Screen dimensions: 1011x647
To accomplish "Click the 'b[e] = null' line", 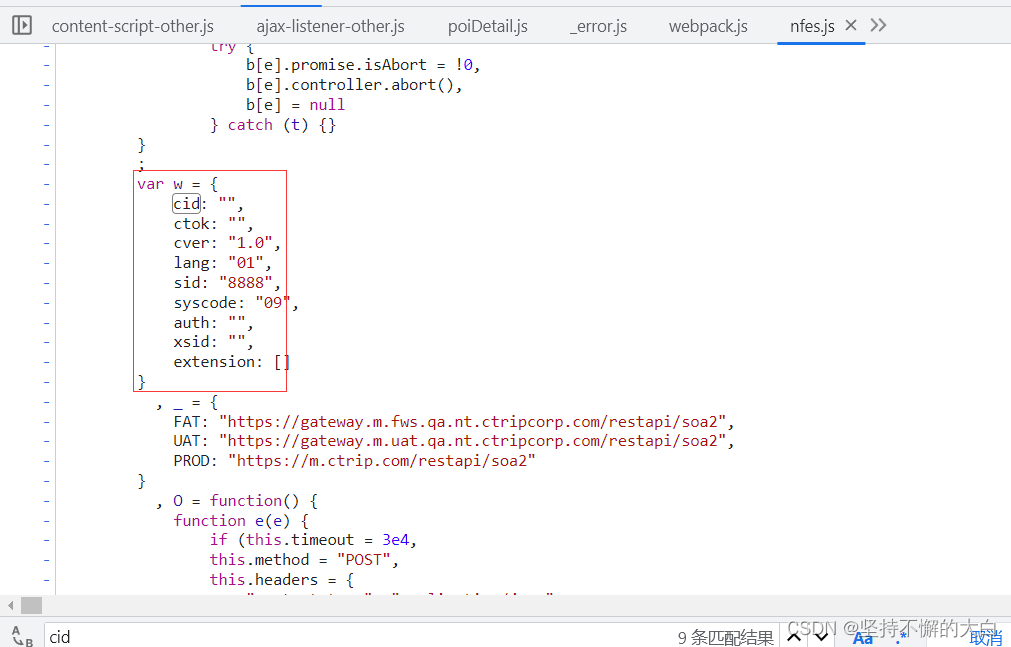I will click(295, 105).
